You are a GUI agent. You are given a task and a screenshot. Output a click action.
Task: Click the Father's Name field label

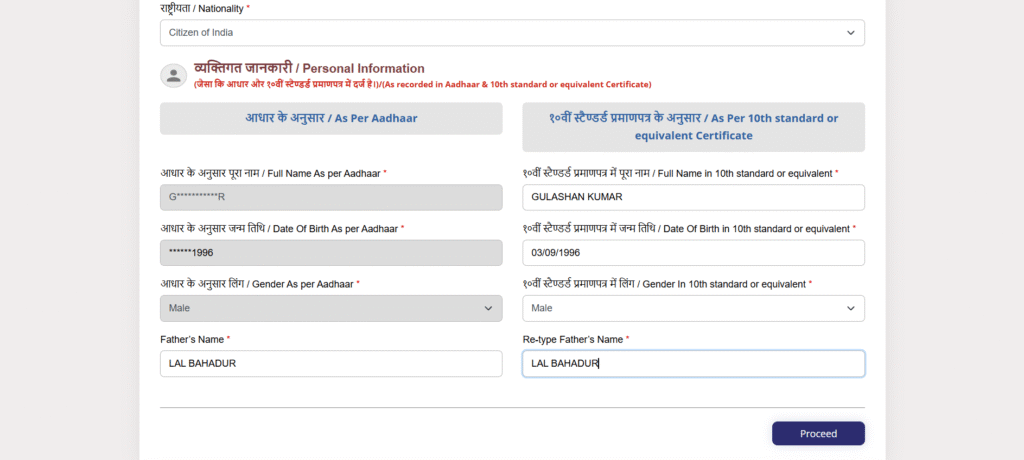[194, 340]
